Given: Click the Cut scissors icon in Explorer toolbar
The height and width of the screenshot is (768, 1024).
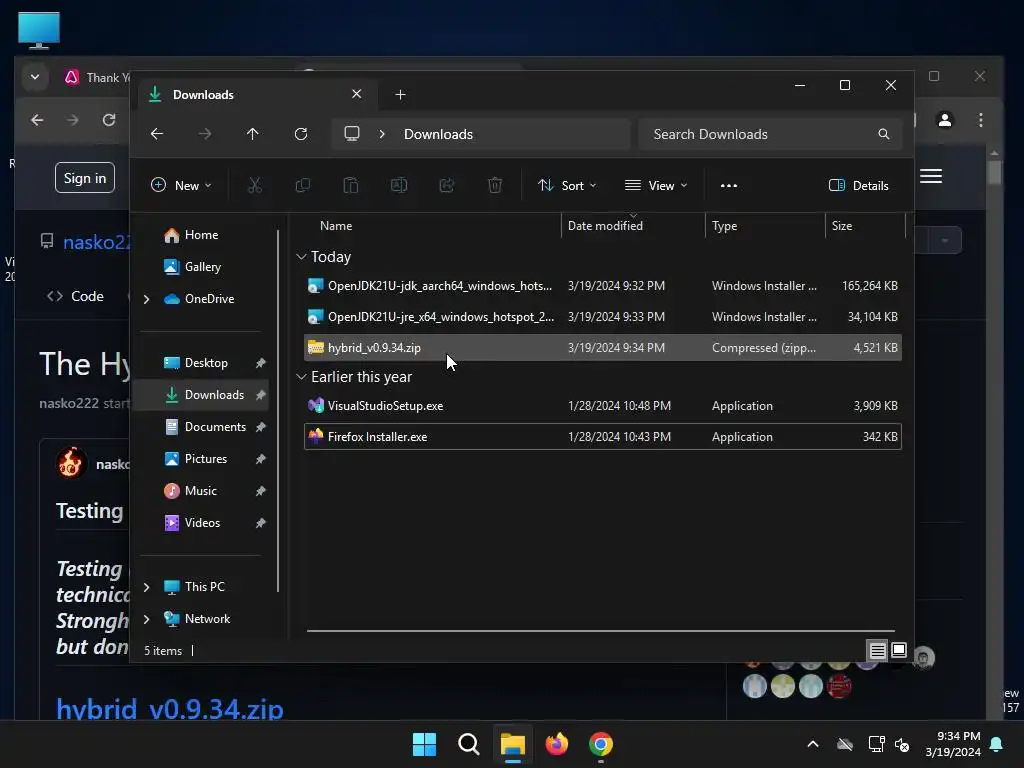Looking at the screenshot, I should tap(255, 185).
